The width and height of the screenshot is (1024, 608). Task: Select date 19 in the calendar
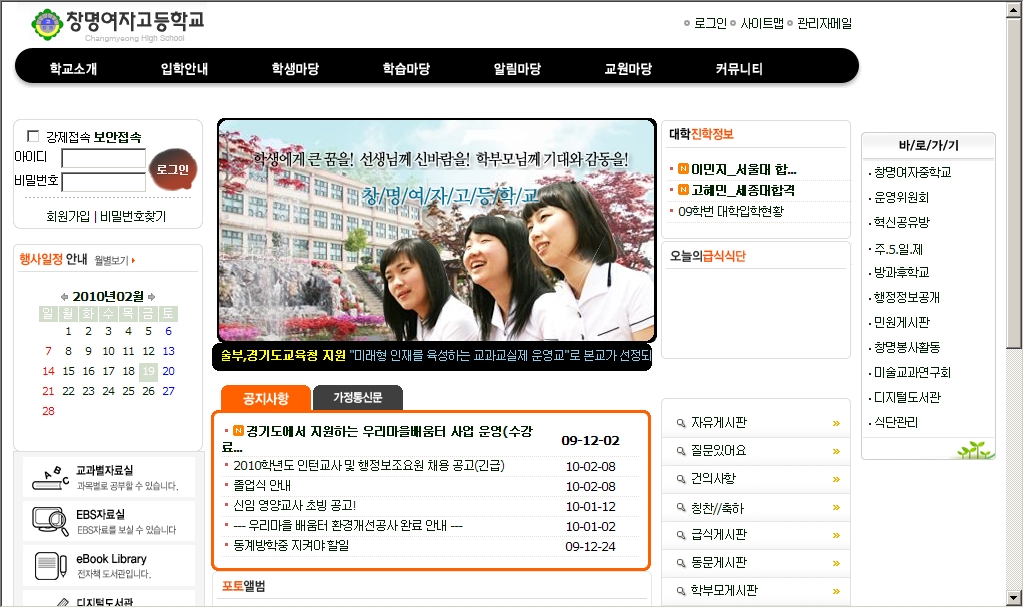tap(148, 371)
